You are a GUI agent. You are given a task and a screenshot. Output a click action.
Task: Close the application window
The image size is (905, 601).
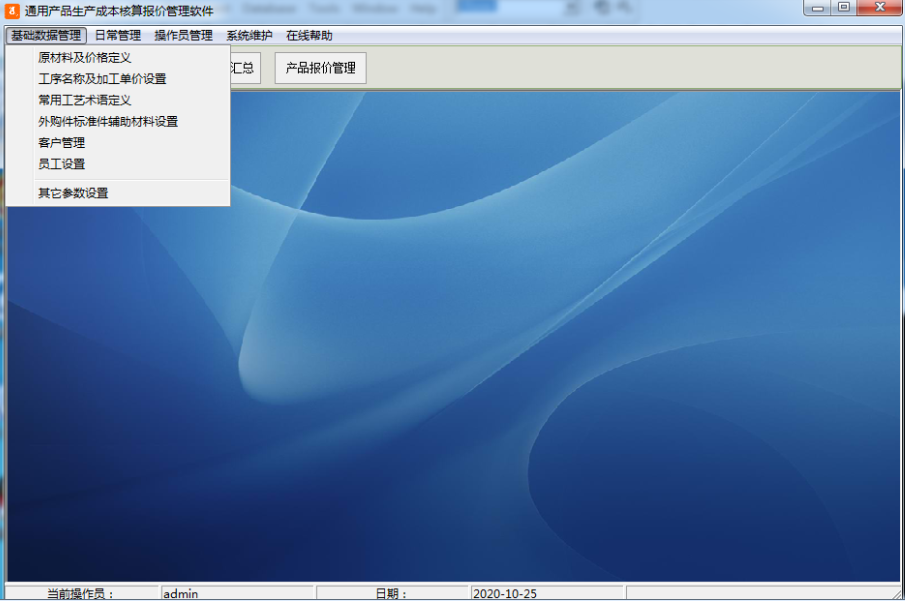880,8
